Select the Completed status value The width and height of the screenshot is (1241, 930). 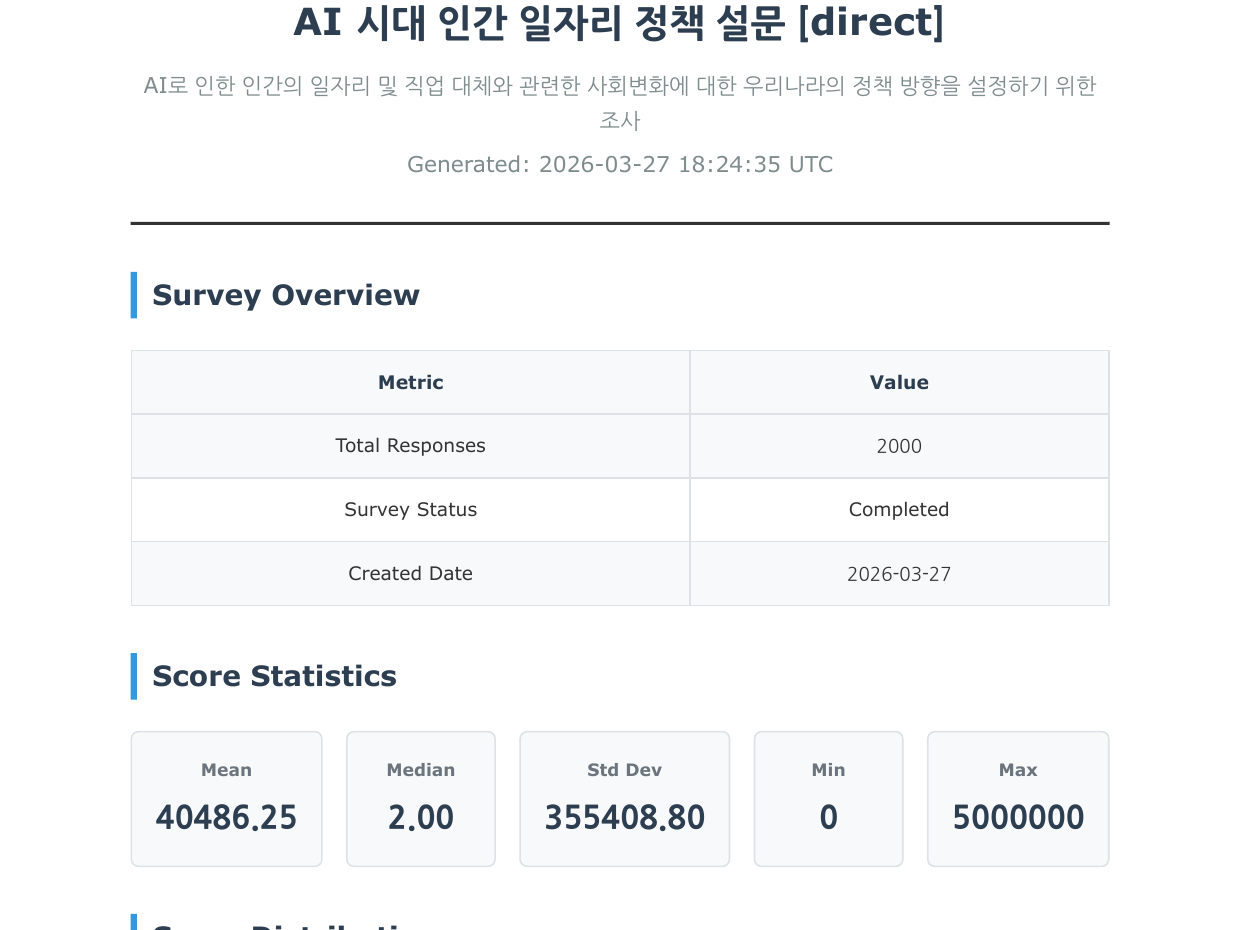898,510
